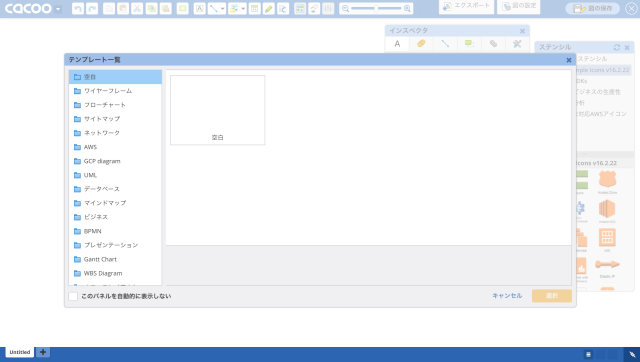Select the 空白 template category
This screenshot has width=640, height=362.
pyautogui.click(x=116, y=77)
